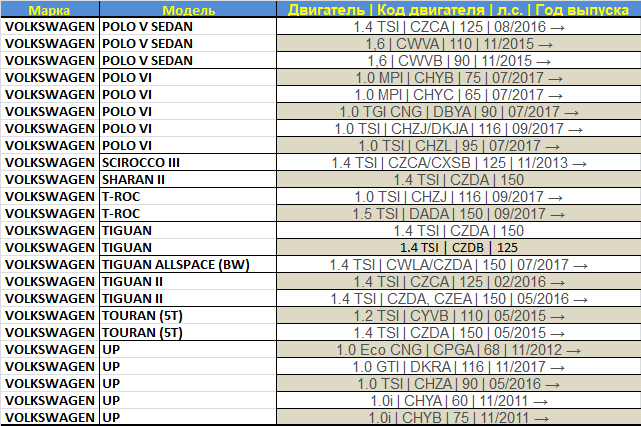Select the TIGUAN ALLSPACE (BW) model cell
Viewport: 641px width, 426px height.
click(x=188, y=265)
